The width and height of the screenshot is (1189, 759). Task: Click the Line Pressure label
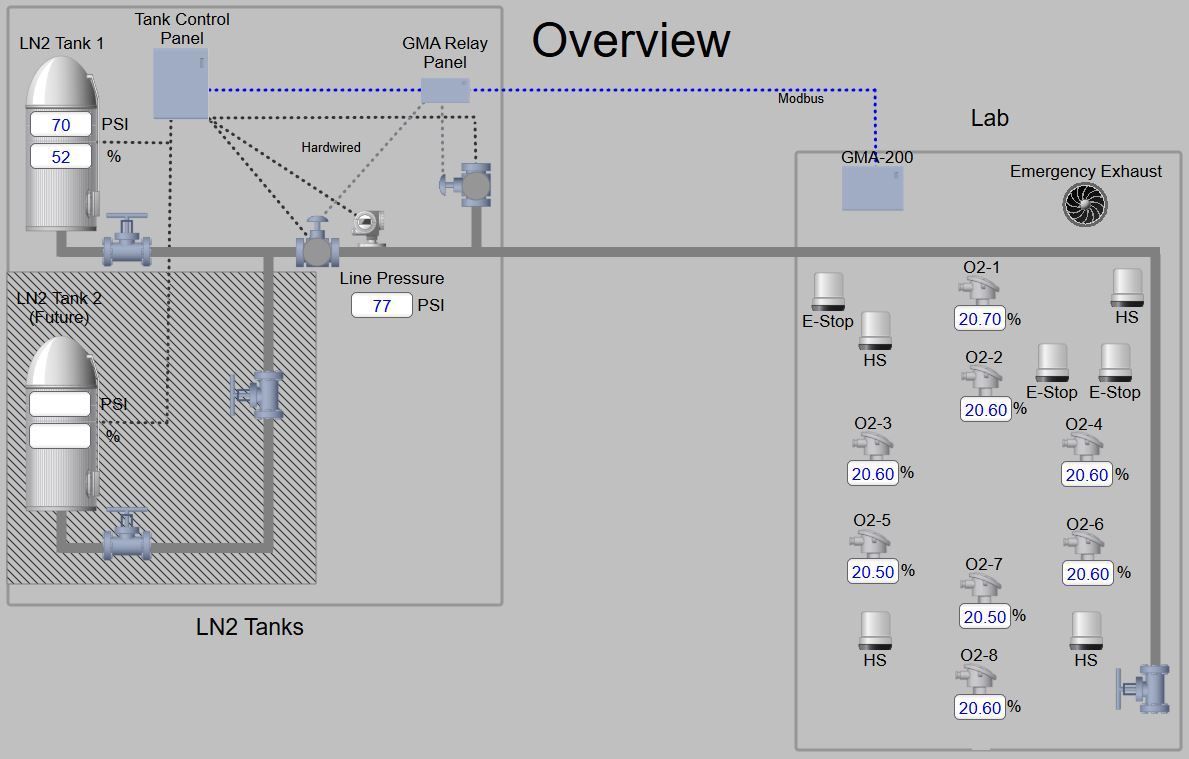(392, 278)
